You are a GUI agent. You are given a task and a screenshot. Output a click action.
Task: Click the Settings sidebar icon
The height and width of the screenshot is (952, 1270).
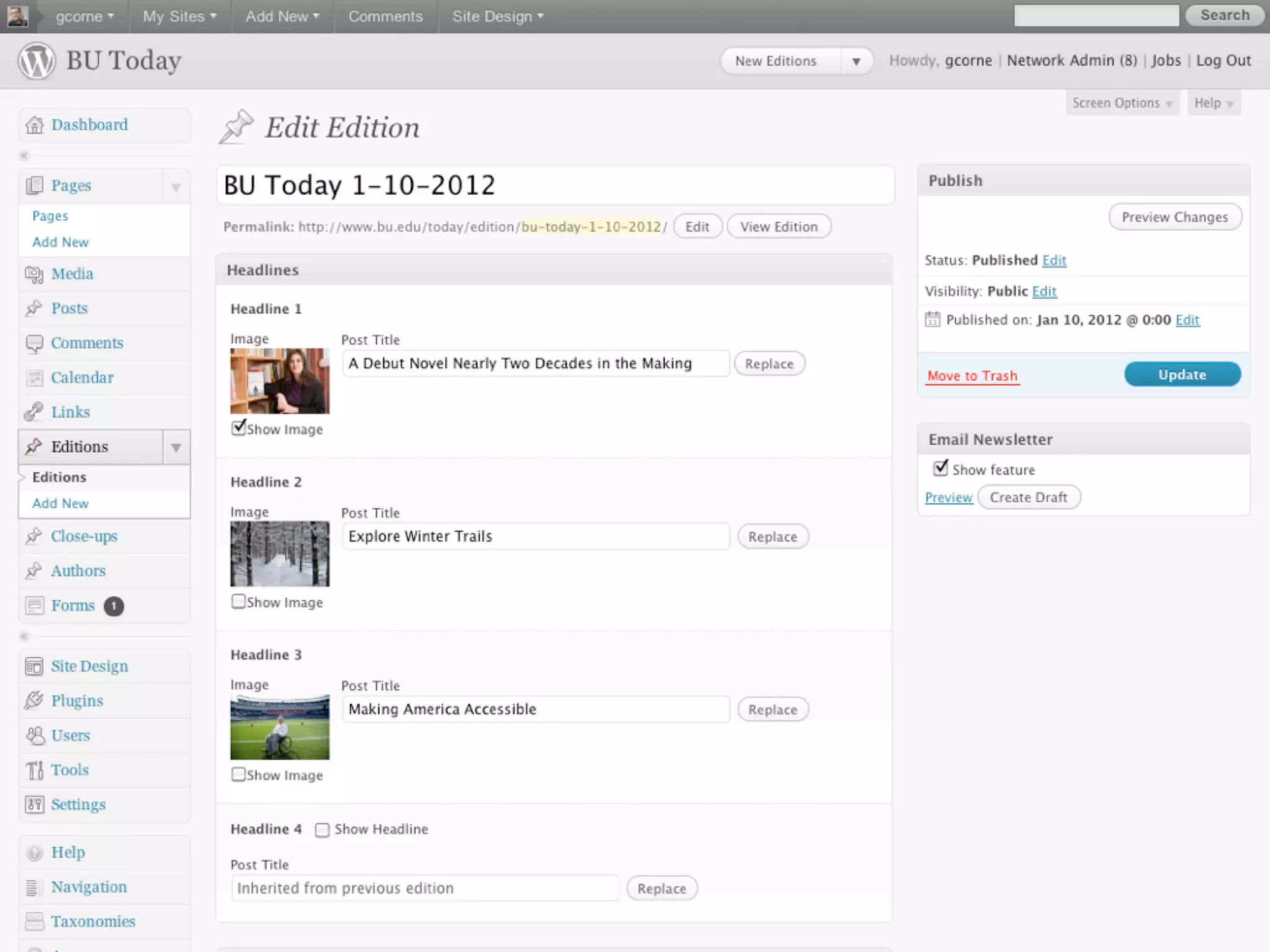(x=35, y=804)
